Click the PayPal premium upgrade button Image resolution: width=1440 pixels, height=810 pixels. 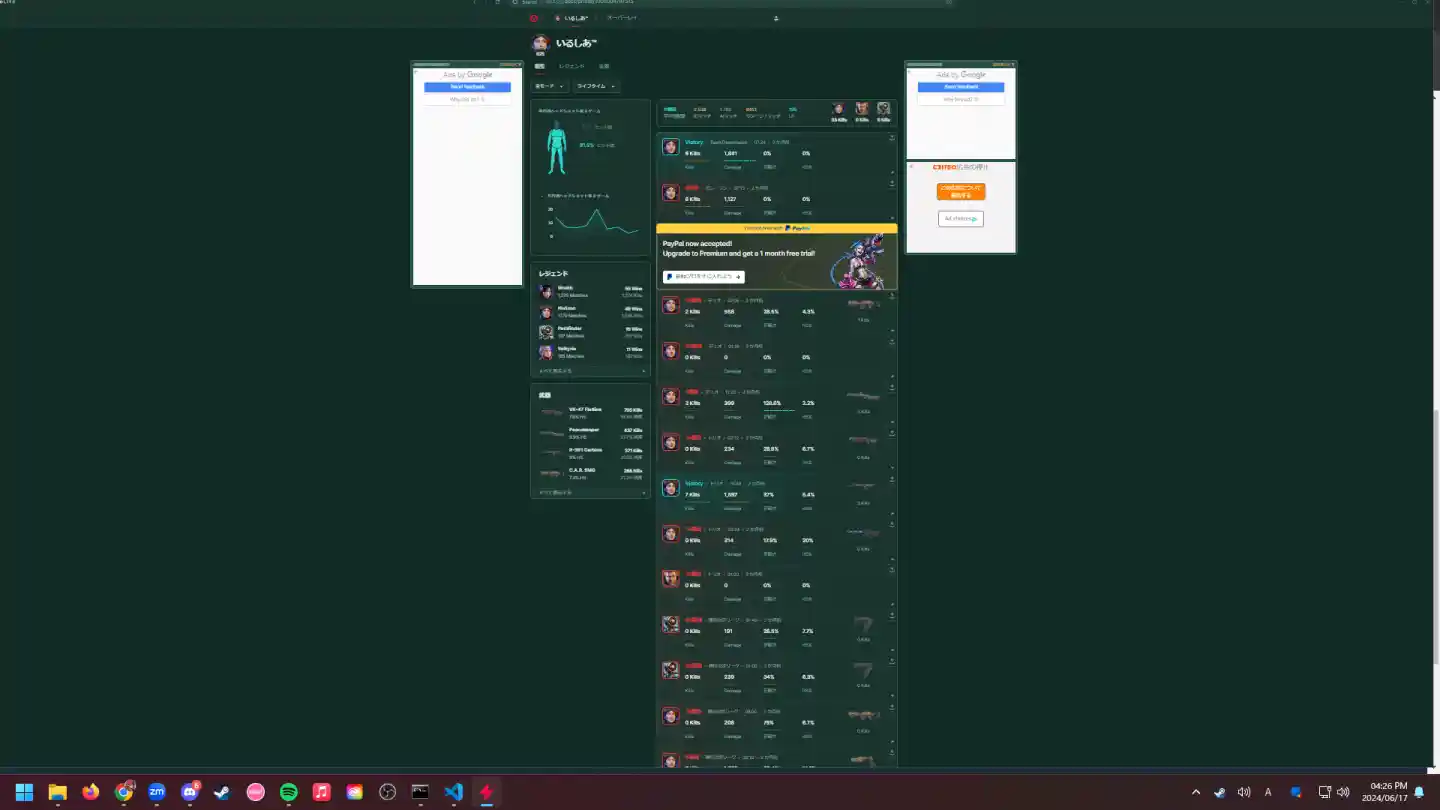[703, 276]
